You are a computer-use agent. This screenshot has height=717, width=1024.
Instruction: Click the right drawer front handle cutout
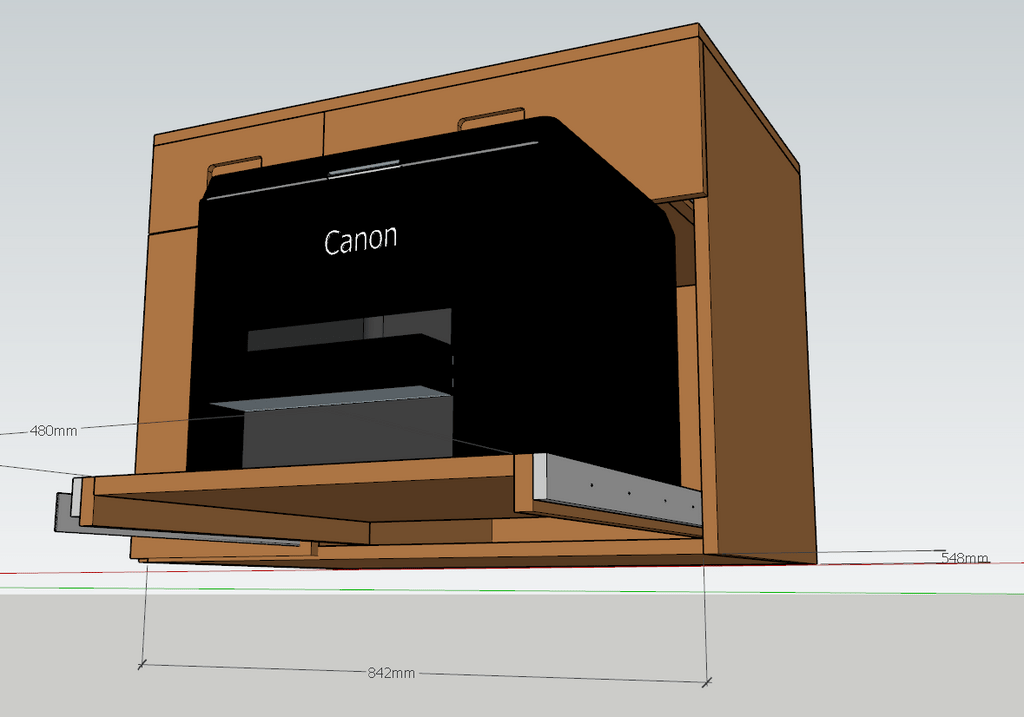click(x=491, y=119)
